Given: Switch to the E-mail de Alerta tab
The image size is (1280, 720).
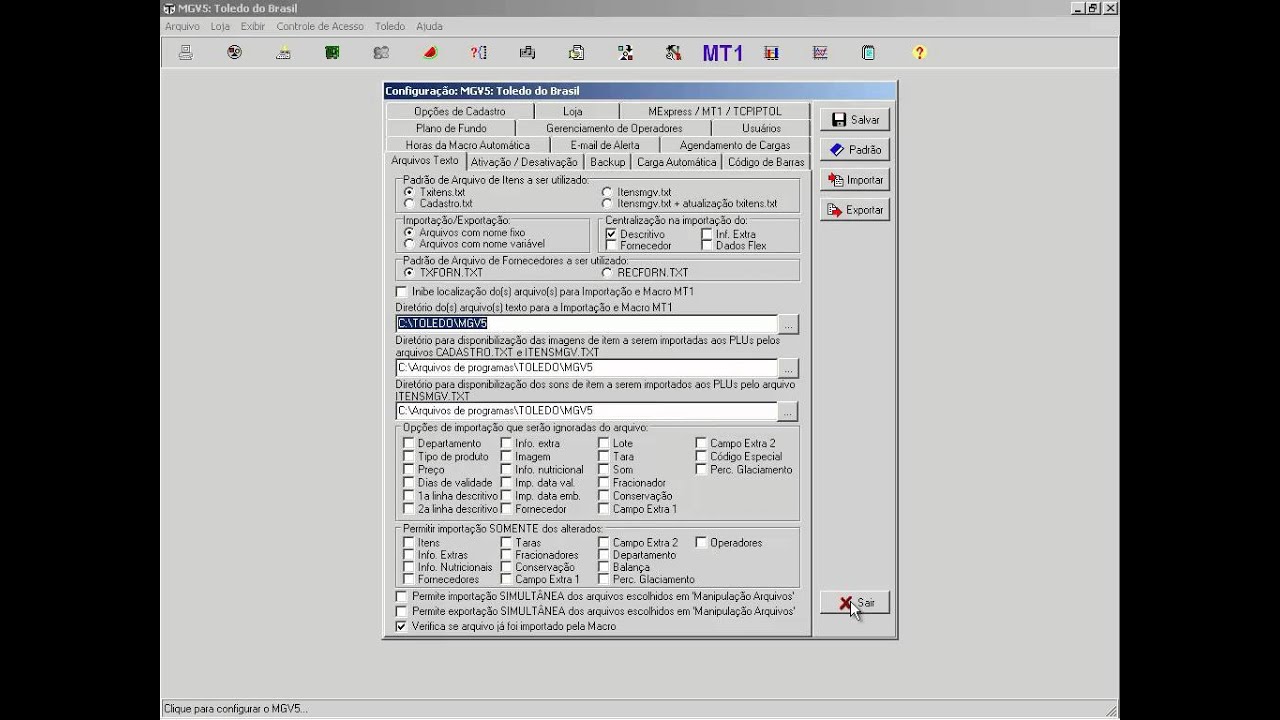Looking at the screenshot, I should (605, 145).
